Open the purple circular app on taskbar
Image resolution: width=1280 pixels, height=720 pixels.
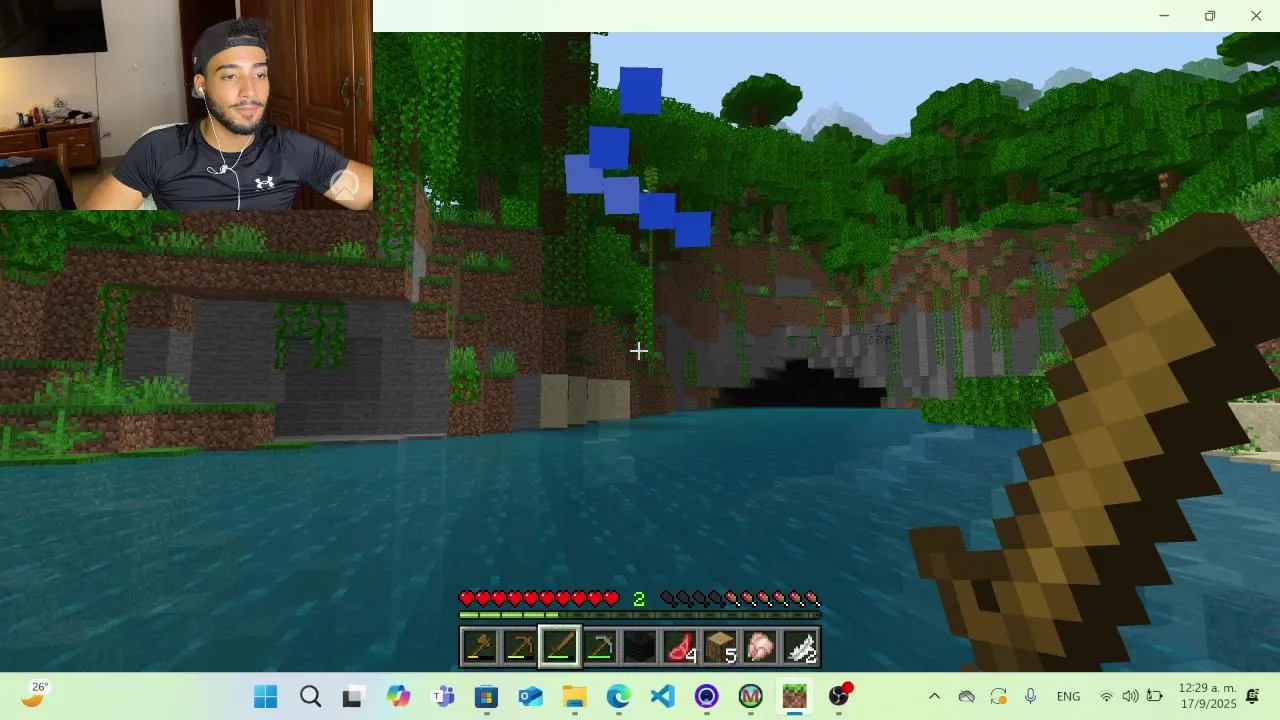click(706, 697)
